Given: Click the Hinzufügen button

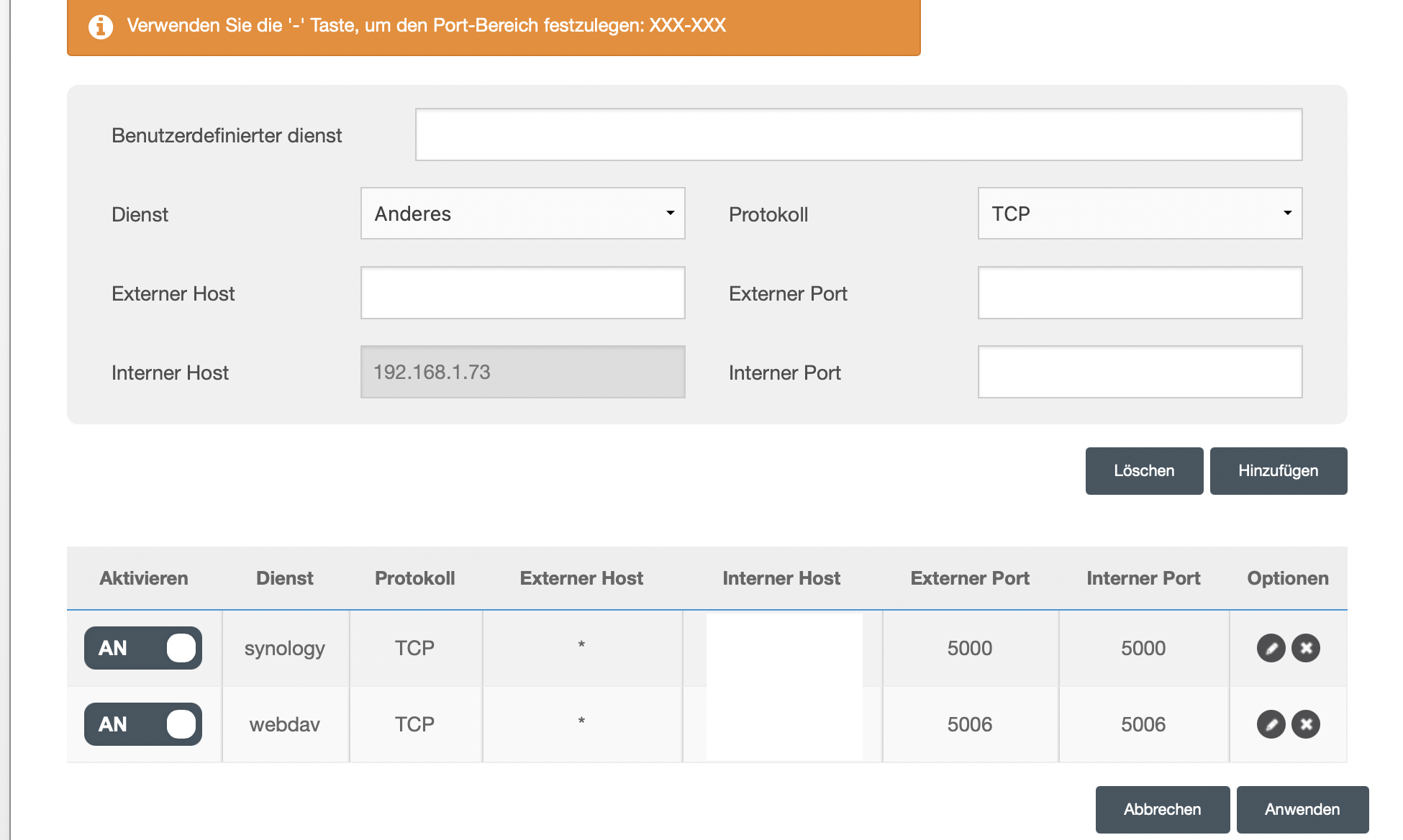Looking at the screenshot, I should pos(1278,471).
